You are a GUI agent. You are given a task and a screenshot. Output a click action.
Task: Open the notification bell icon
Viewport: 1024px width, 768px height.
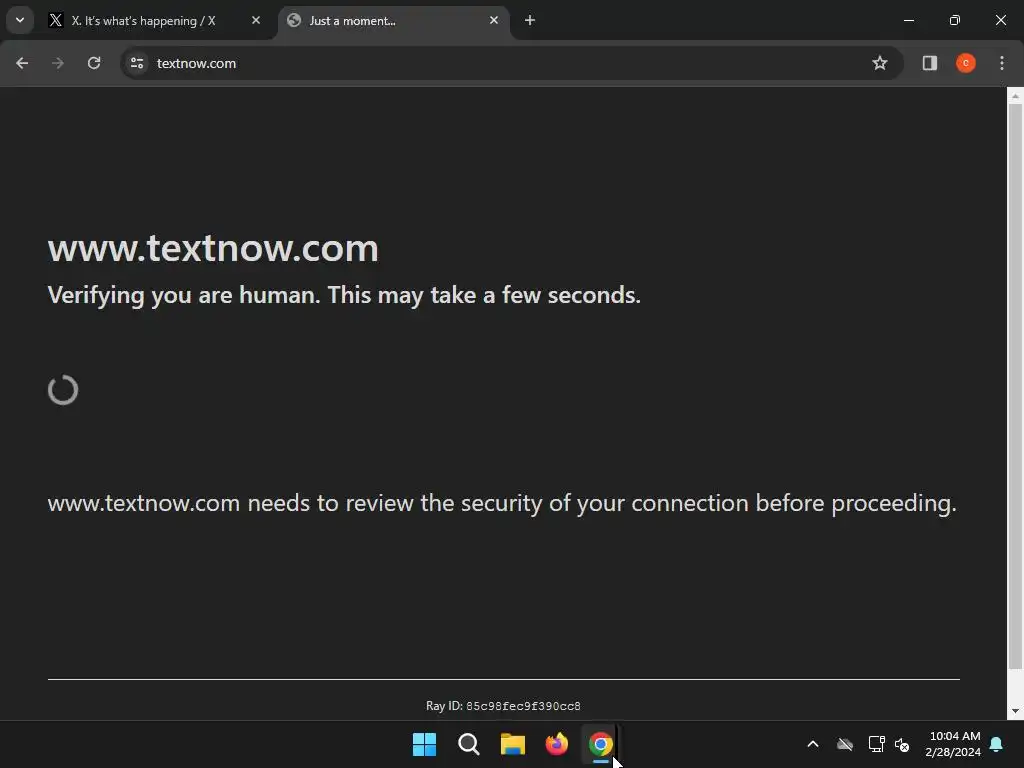coord(997,744)
